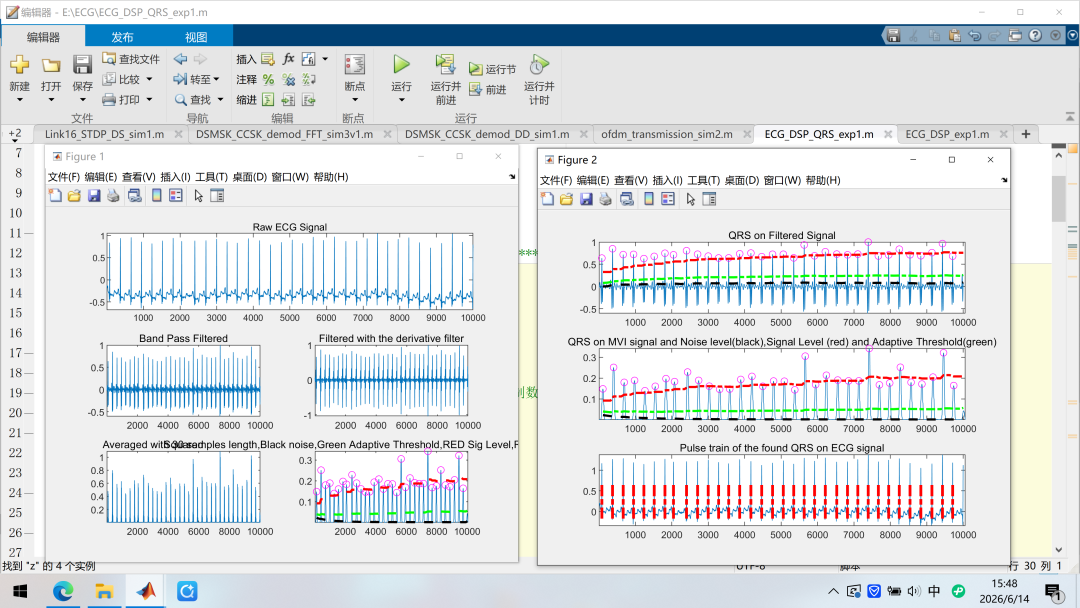Select Figure 2 edit plot arrow tool
The height and width of the screenshot is (608, 1080).
691,200
